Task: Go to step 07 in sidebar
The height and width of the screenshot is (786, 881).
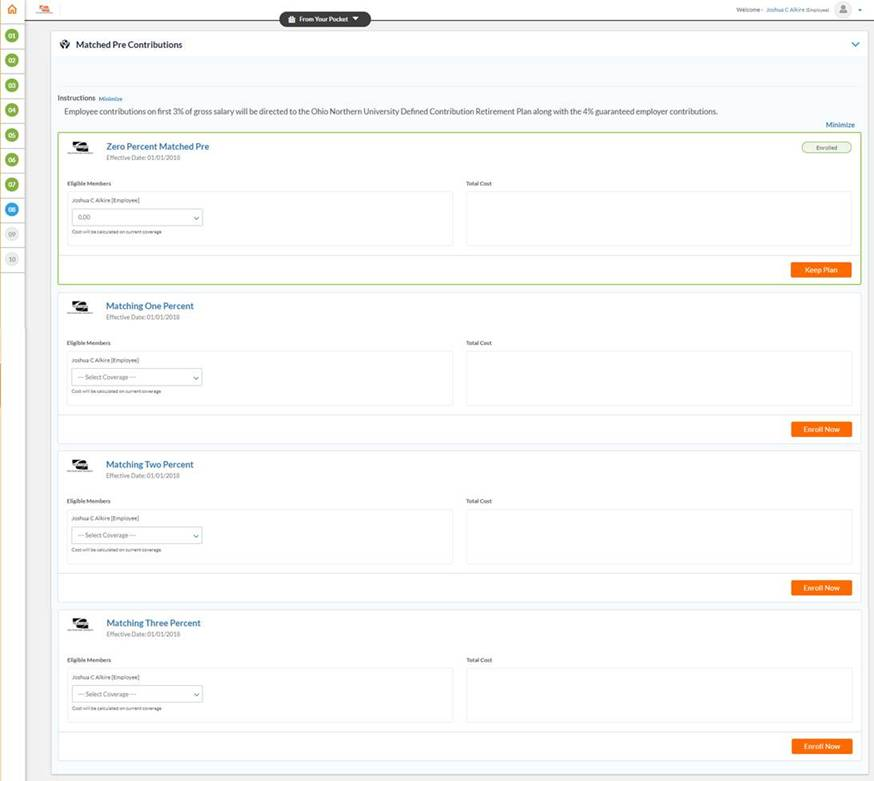Action: click(x=12, y=185)
